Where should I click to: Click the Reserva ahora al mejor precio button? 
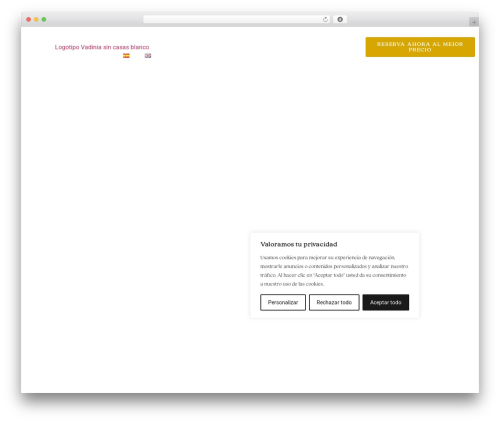[x=420, y=47]
